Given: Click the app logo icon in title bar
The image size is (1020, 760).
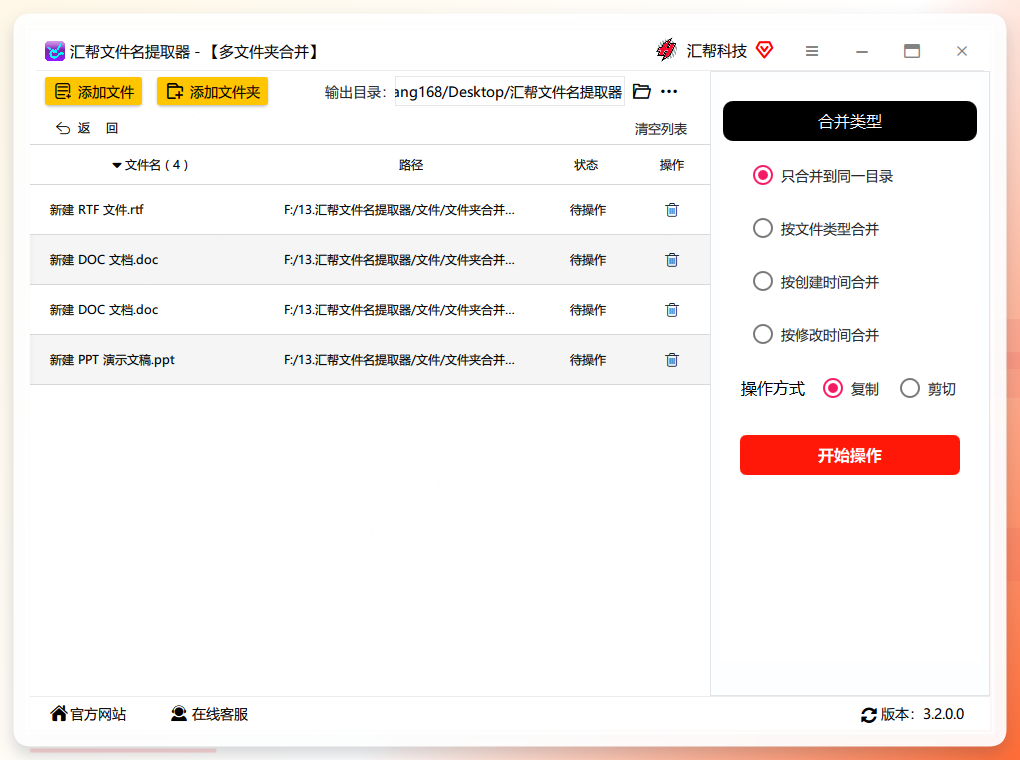Looking at the screenshot, I should tap(55, 51).
